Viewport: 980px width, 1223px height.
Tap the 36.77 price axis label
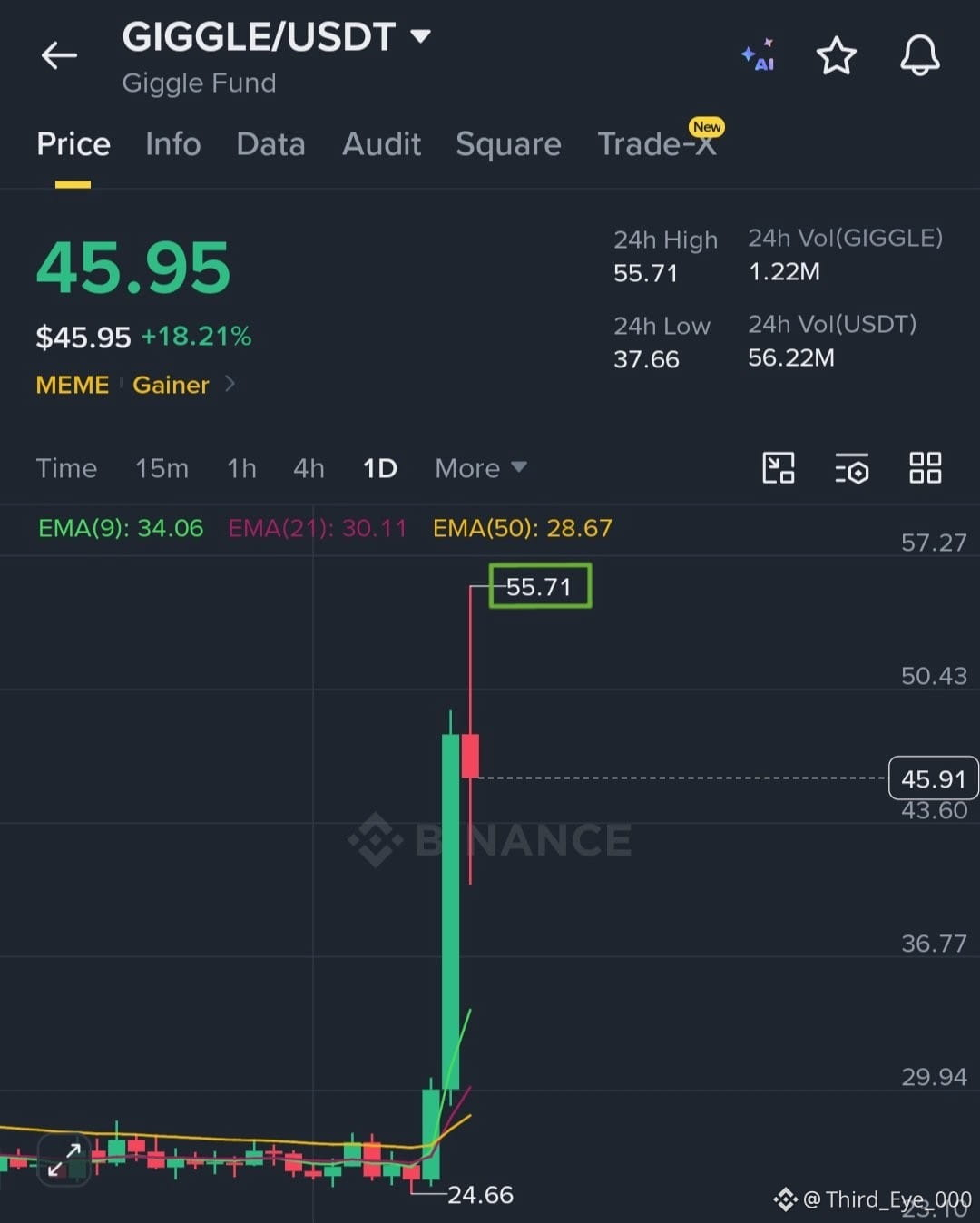(934, 944)
